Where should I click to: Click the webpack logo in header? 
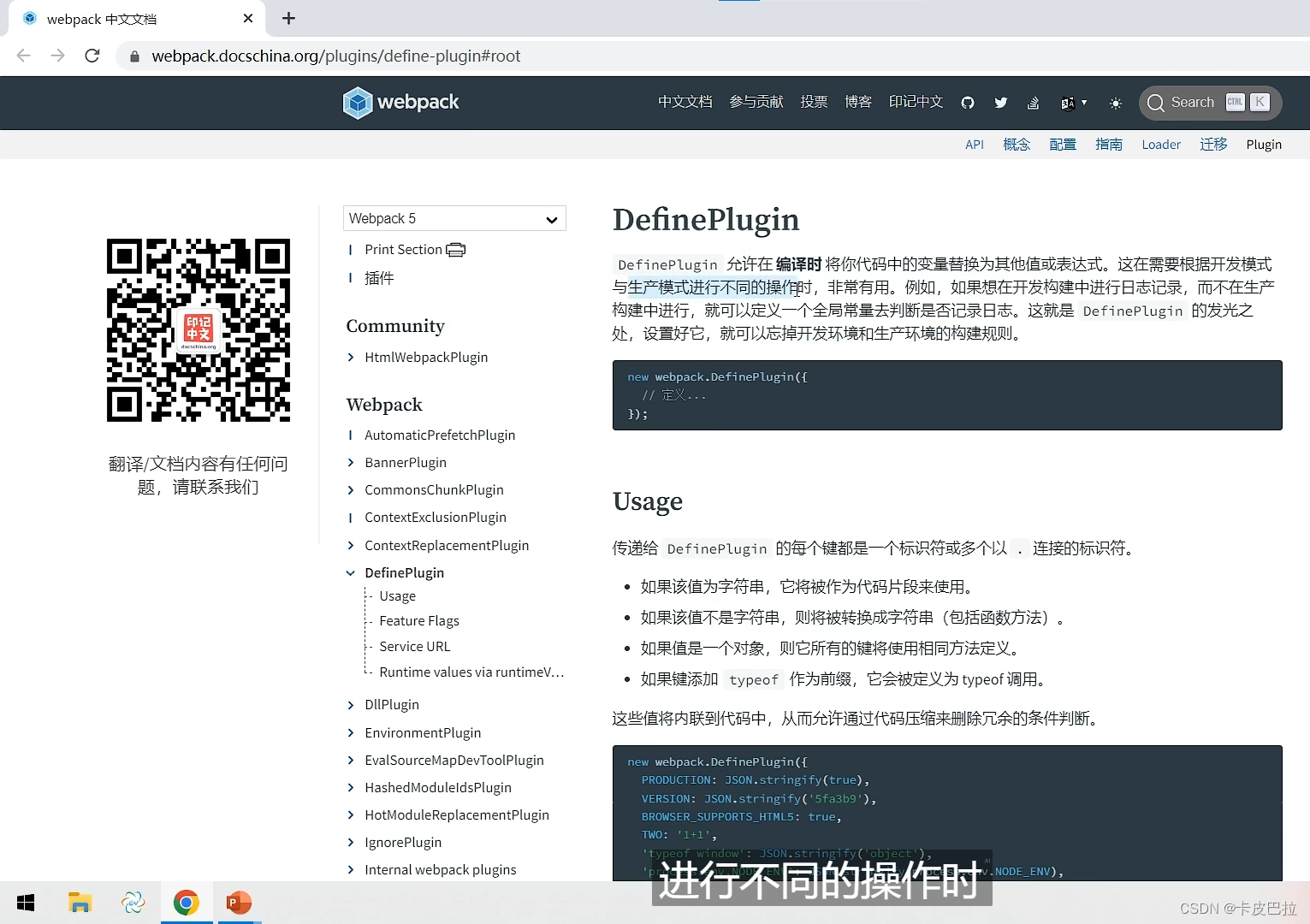tap(400, 103)
